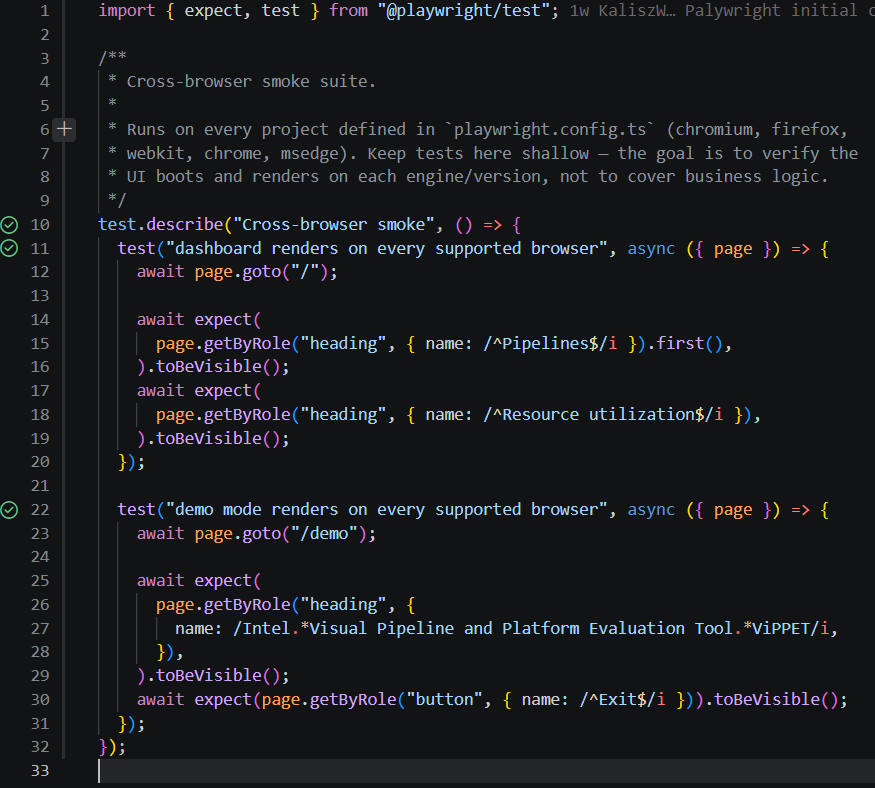Click .toBeVisible() on line 19

213,439
